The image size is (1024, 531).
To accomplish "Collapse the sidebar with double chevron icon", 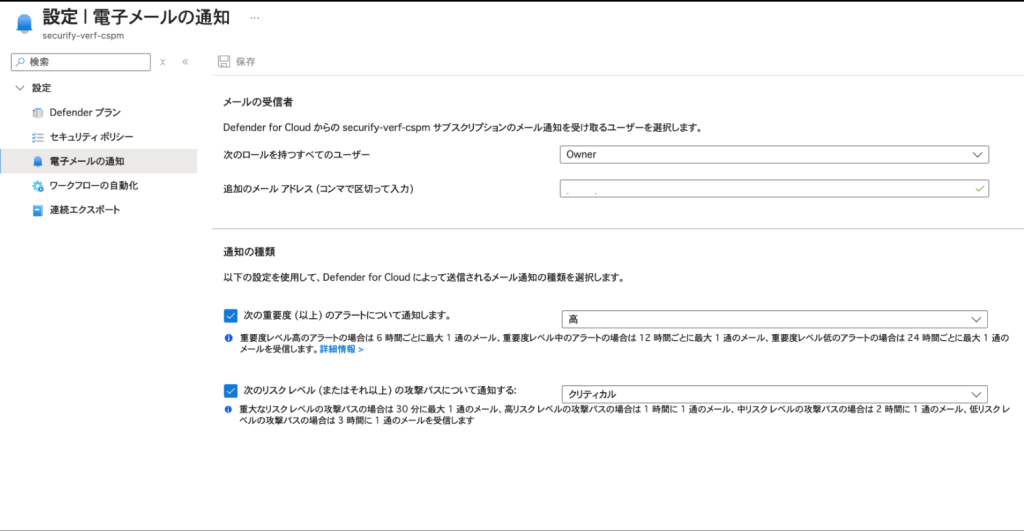I will (x=185, y=62).
